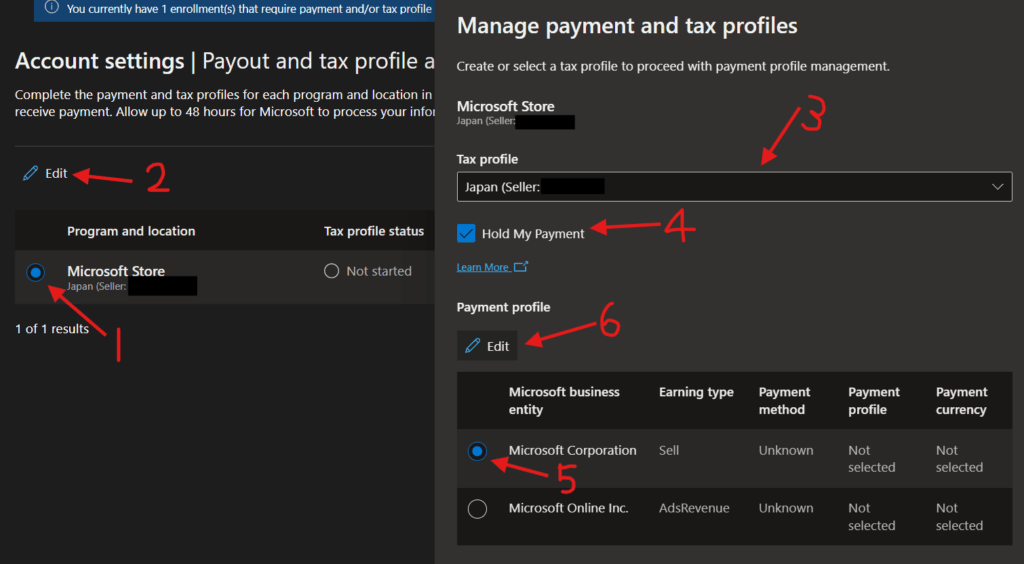Select the Microsoft Corporation radio button
The width and height of the screenshot is (1024, 564).
click(477, 451)
